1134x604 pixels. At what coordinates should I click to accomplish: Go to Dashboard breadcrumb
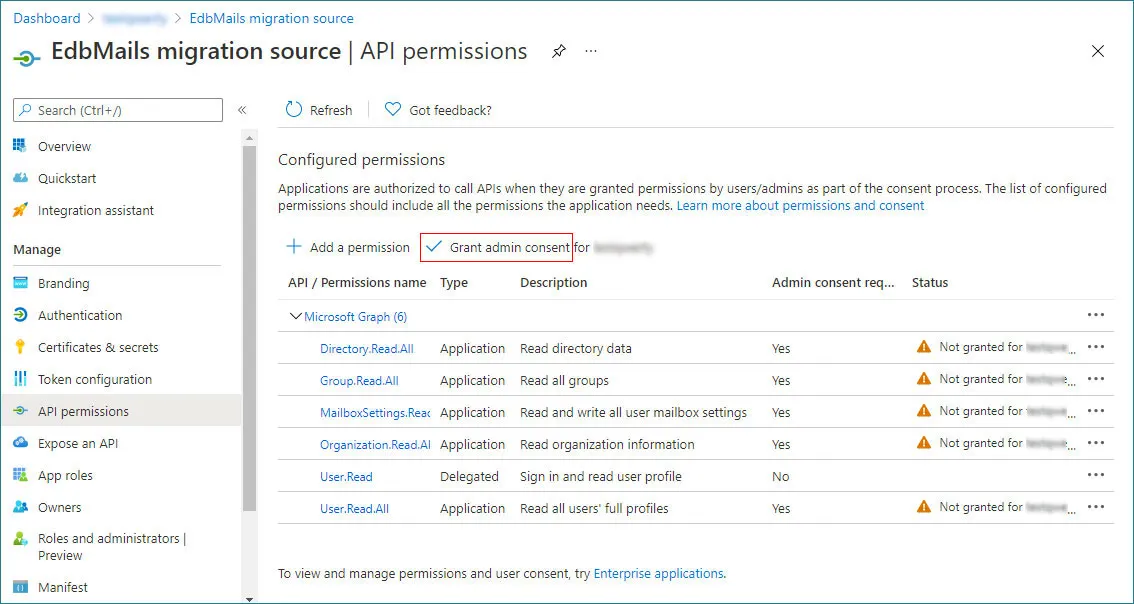[x=47, y=18]
